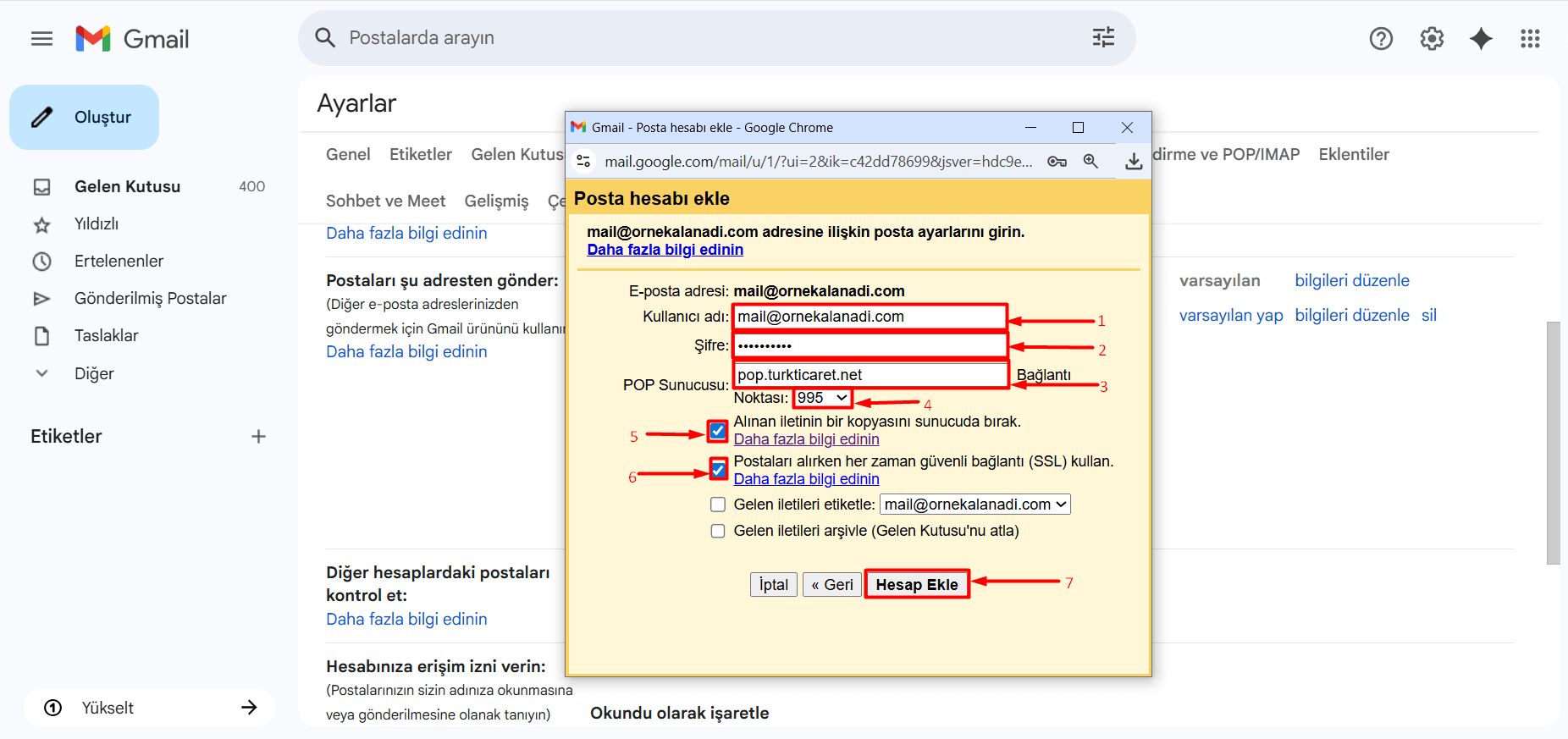
Task: Click into the Kullanıcı adı field
Action: coord(870,317)
